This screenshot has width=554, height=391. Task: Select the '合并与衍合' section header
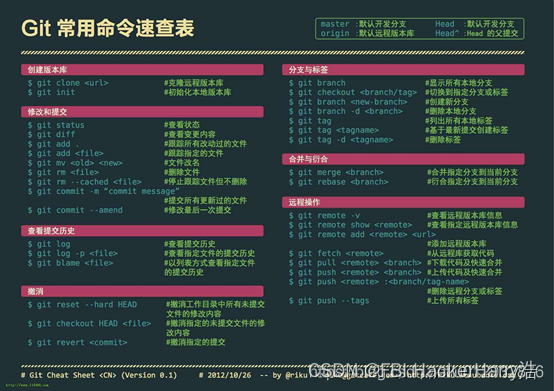pyautogui.click(x=403, y=159)
